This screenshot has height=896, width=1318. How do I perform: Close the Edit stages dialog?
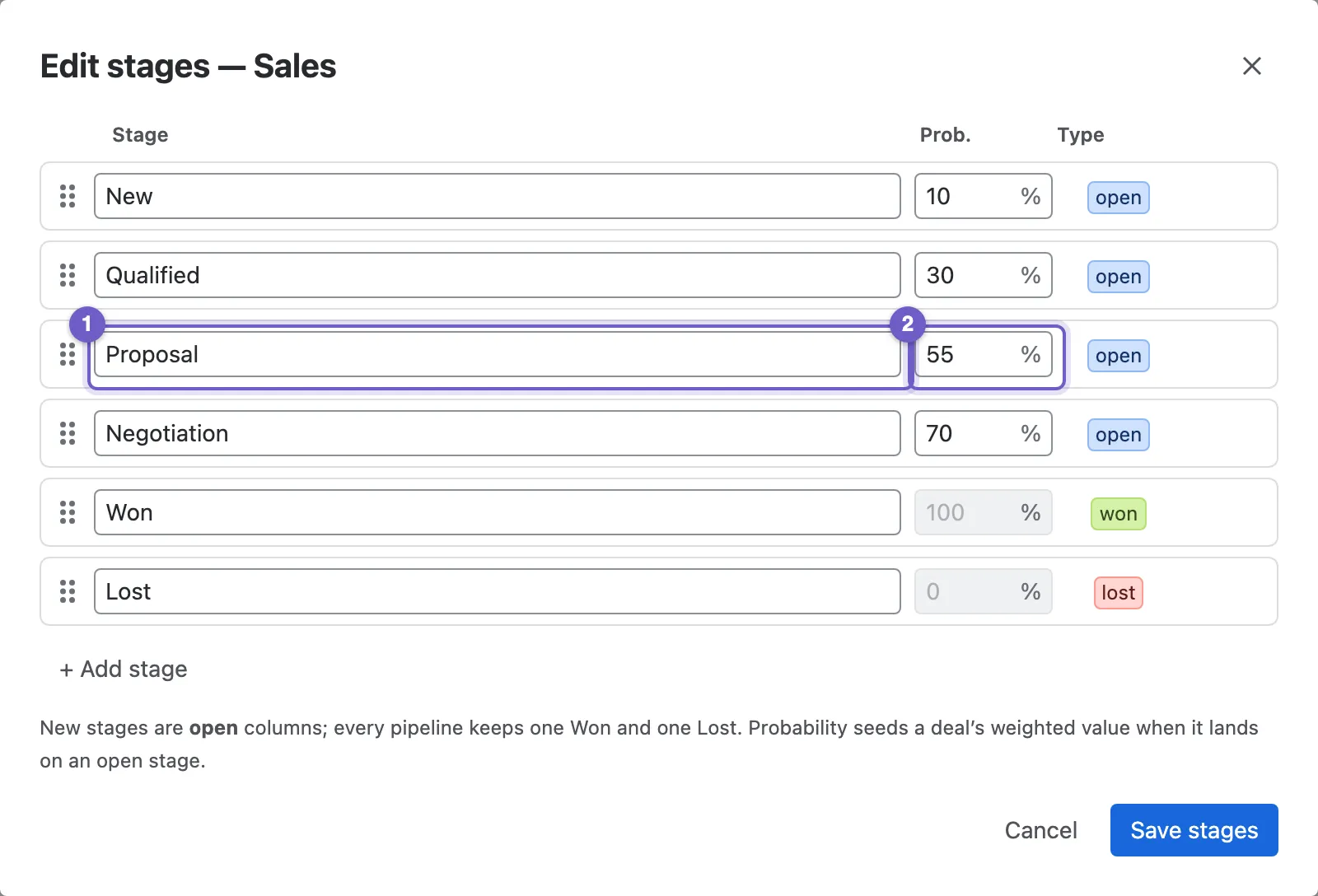click(1251, 66)
